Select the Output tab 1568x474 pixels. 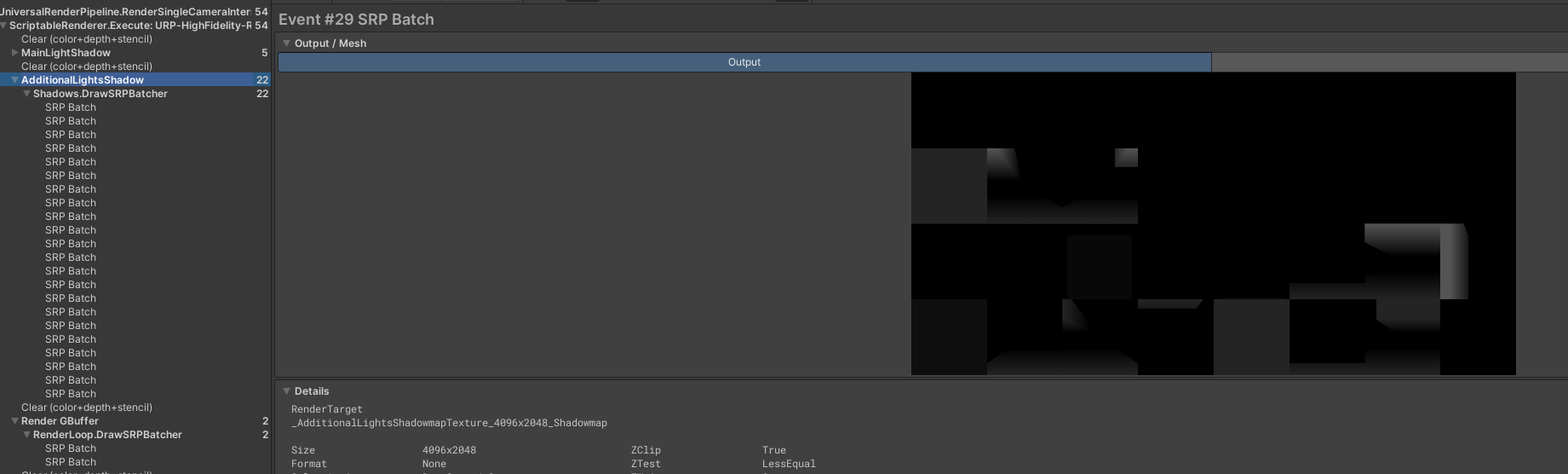744,62
